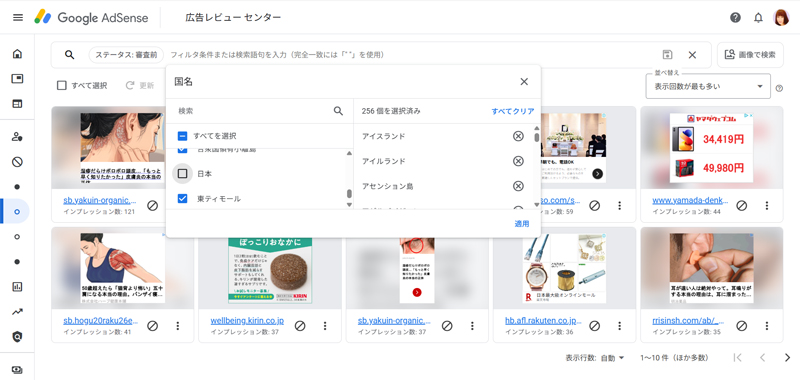The width and height of the screenshot is (800, 380).
Task: Apply the country filter with 適用
Action: pyautogui.click(x=521, y=223)
